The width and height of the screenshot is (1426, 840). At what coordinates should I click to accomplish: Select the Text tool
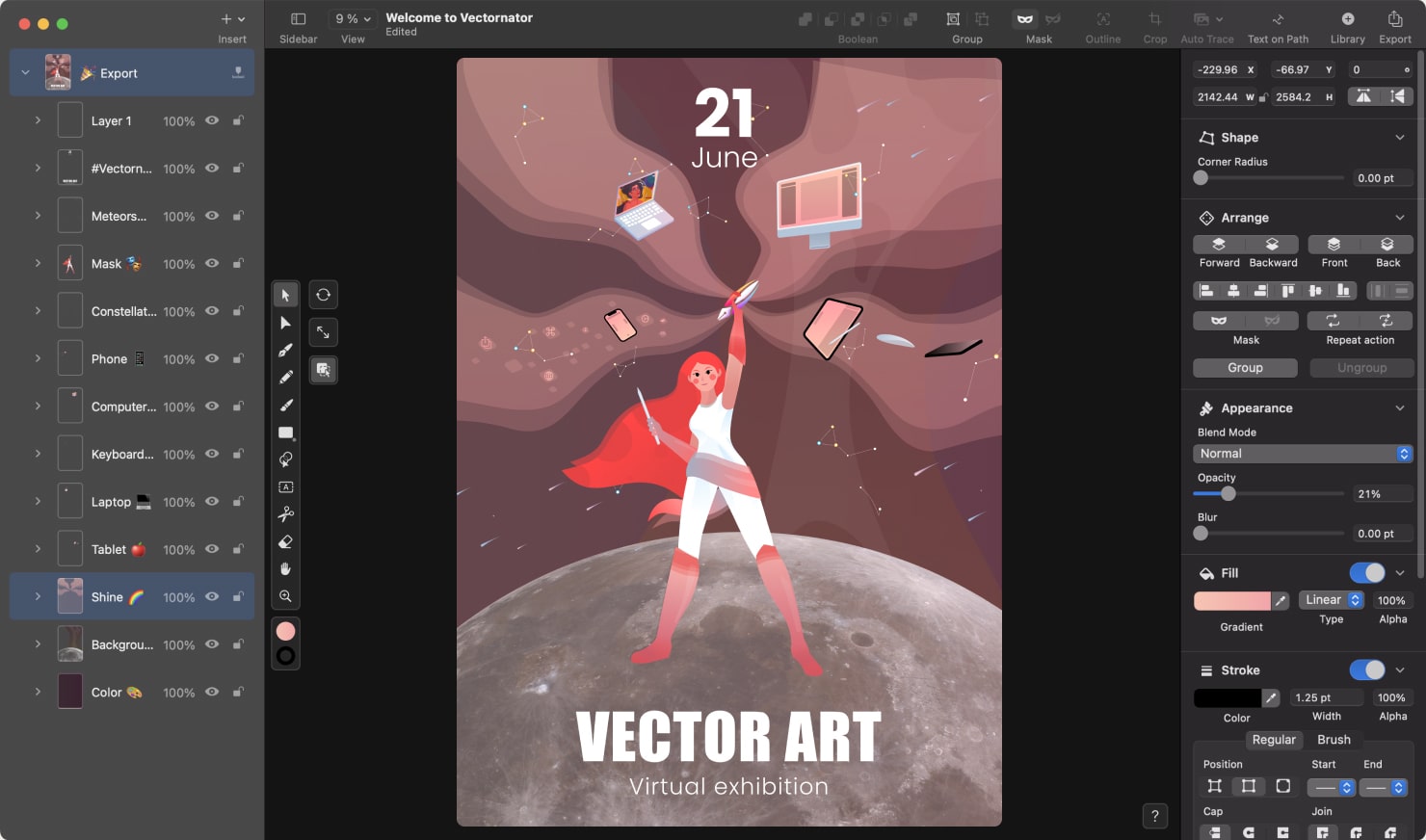point(285,487)
